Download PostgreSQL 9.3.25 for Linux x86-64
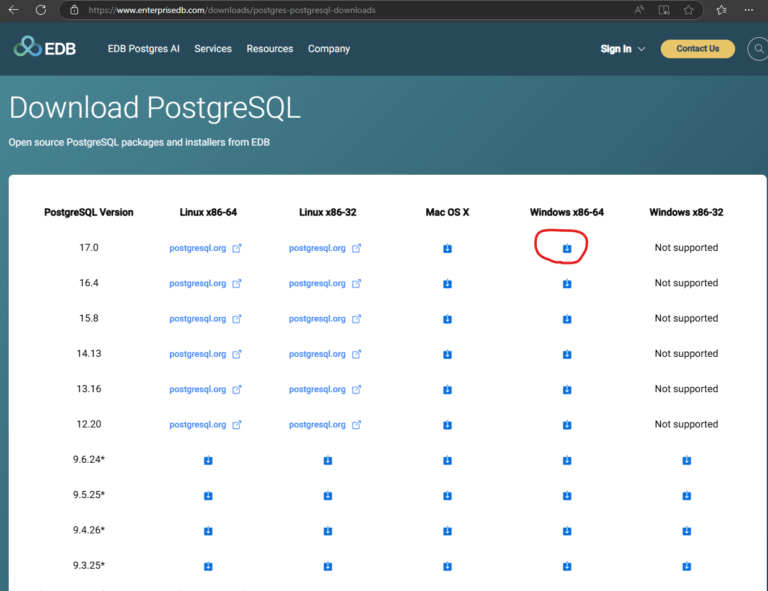This screenshot has height=591, width=768. point(208,566)
